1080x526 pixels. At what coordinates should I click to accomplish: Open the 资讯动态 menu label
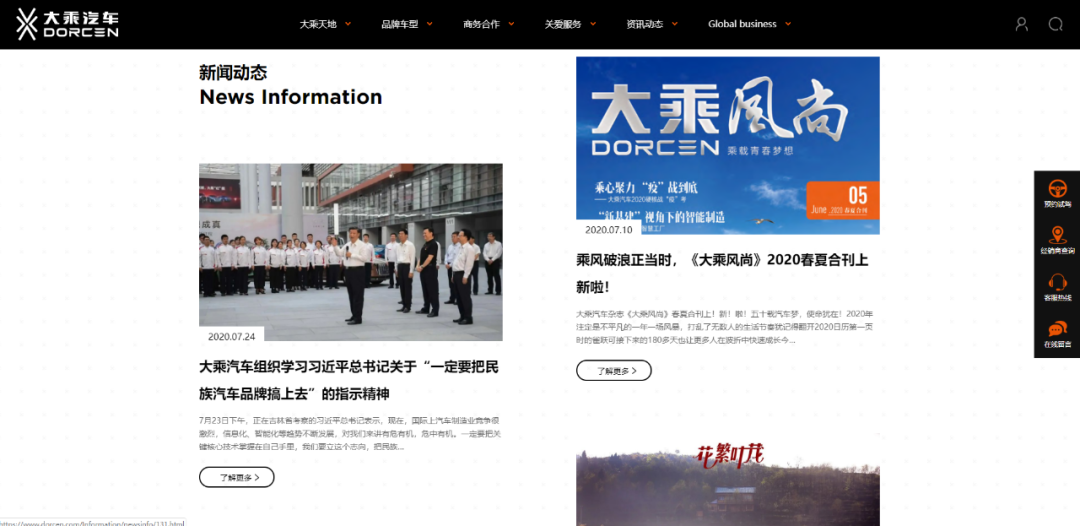[645, 24]
